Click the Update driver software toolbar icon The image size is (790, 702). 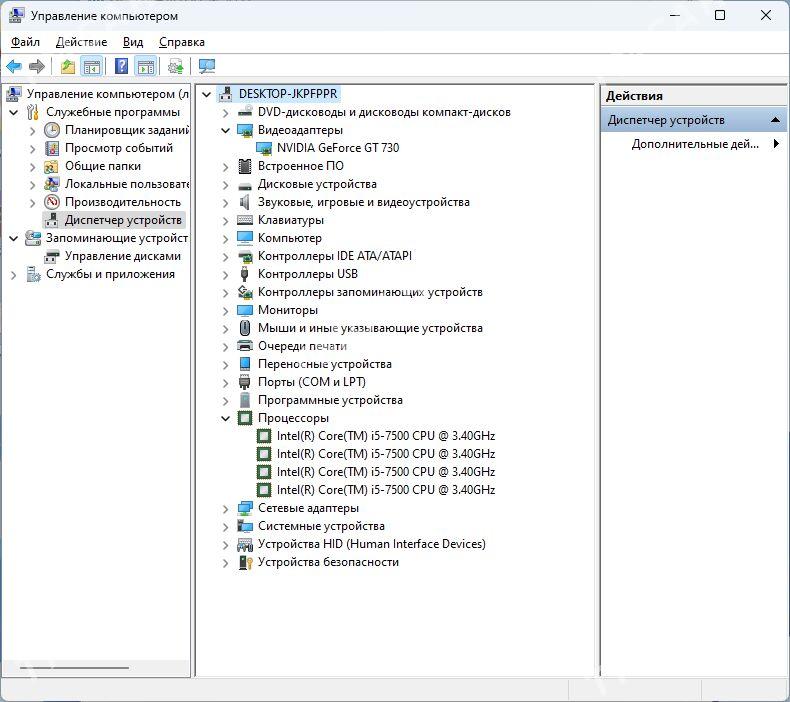coord(176,66)
